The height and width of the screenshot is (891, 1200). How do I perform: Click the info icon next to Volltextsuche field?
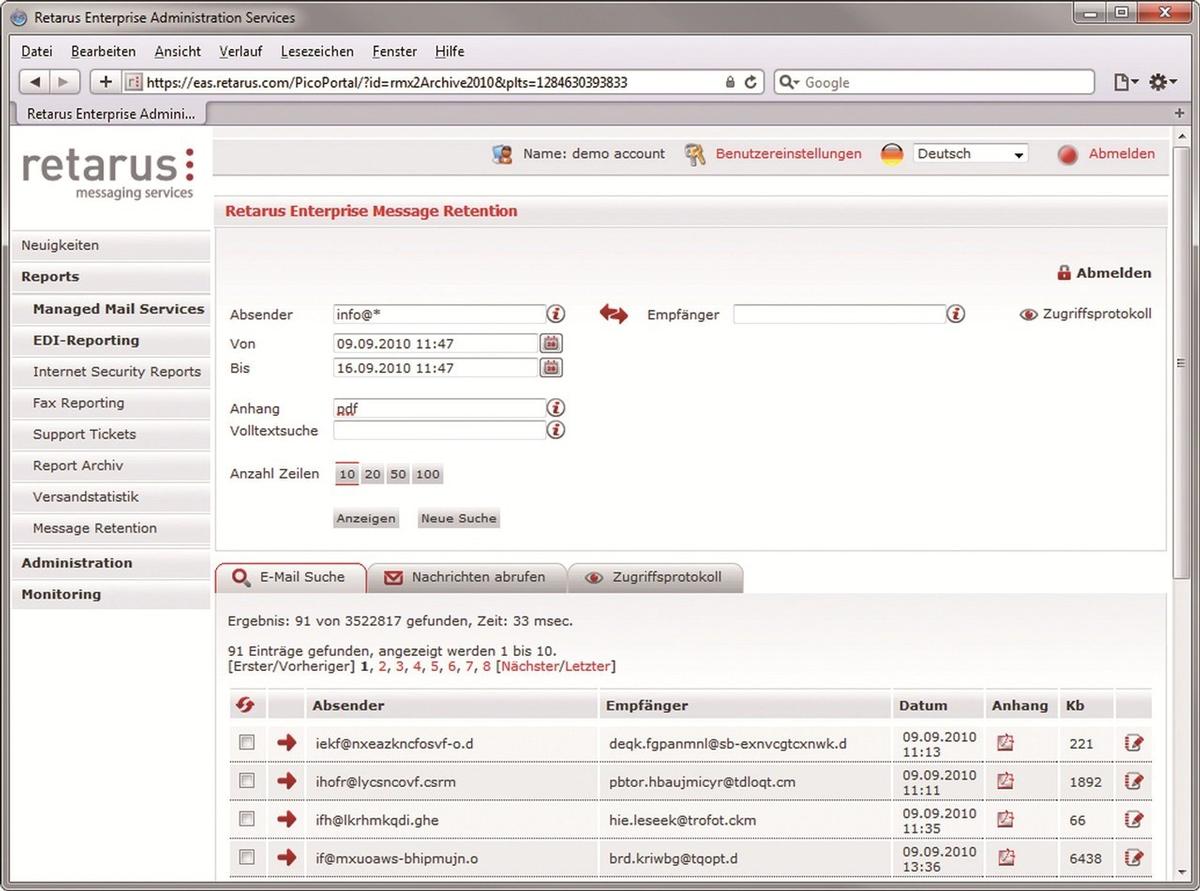point(556,430)
